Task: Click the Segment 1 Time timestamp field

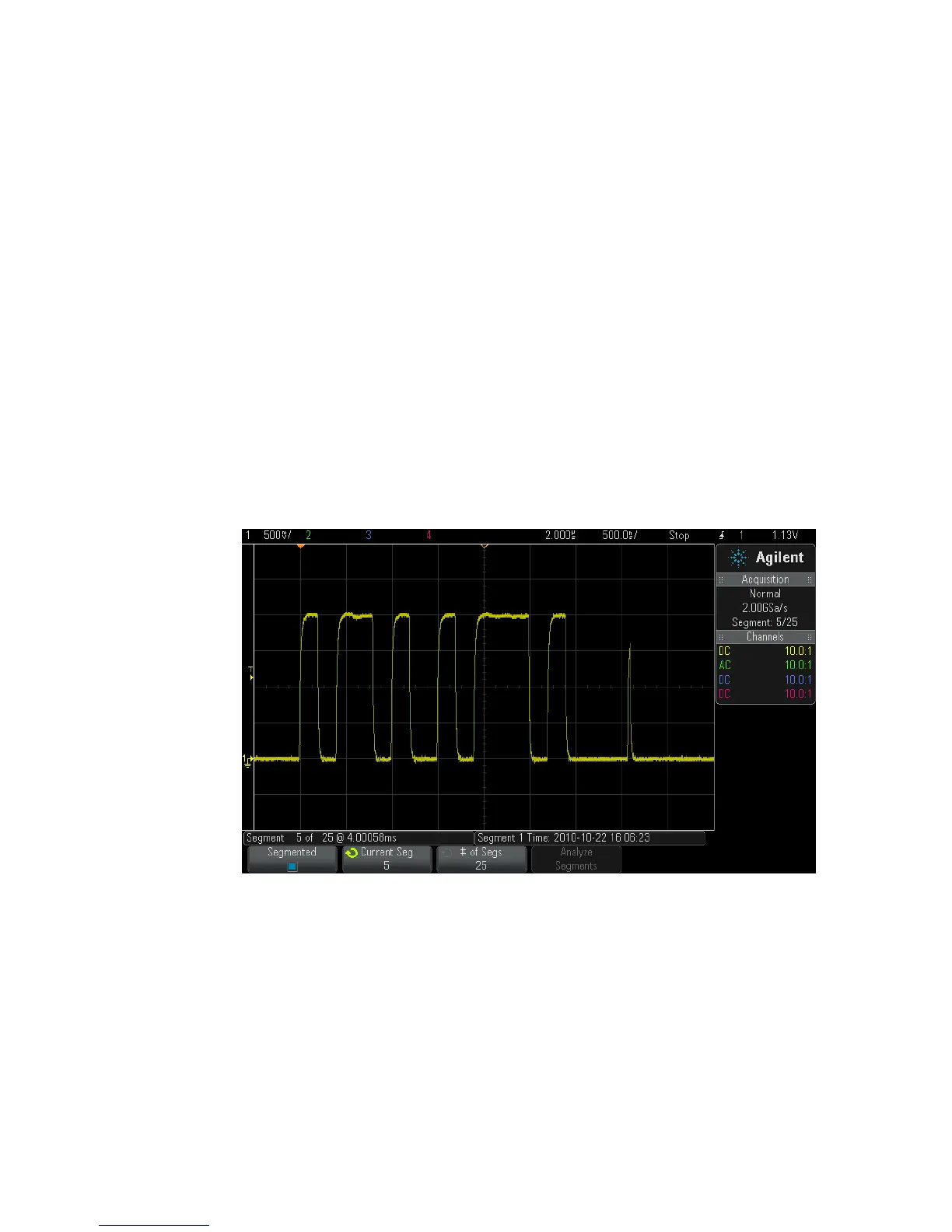Action: coord(590,838)
